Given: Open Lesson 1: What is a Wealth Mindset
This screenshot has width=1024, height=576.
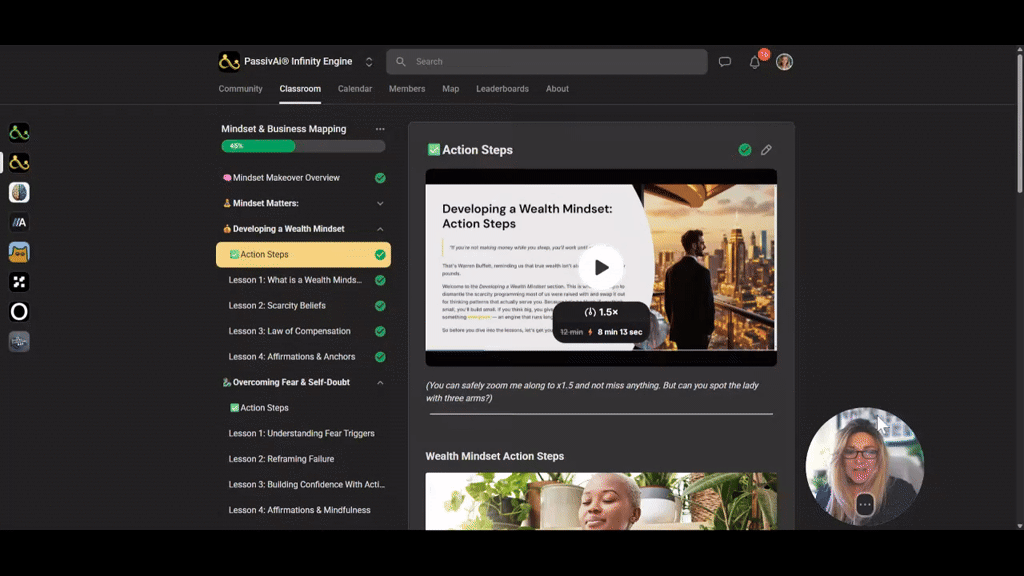Looking at the screenshot, I should click(295, 280).
